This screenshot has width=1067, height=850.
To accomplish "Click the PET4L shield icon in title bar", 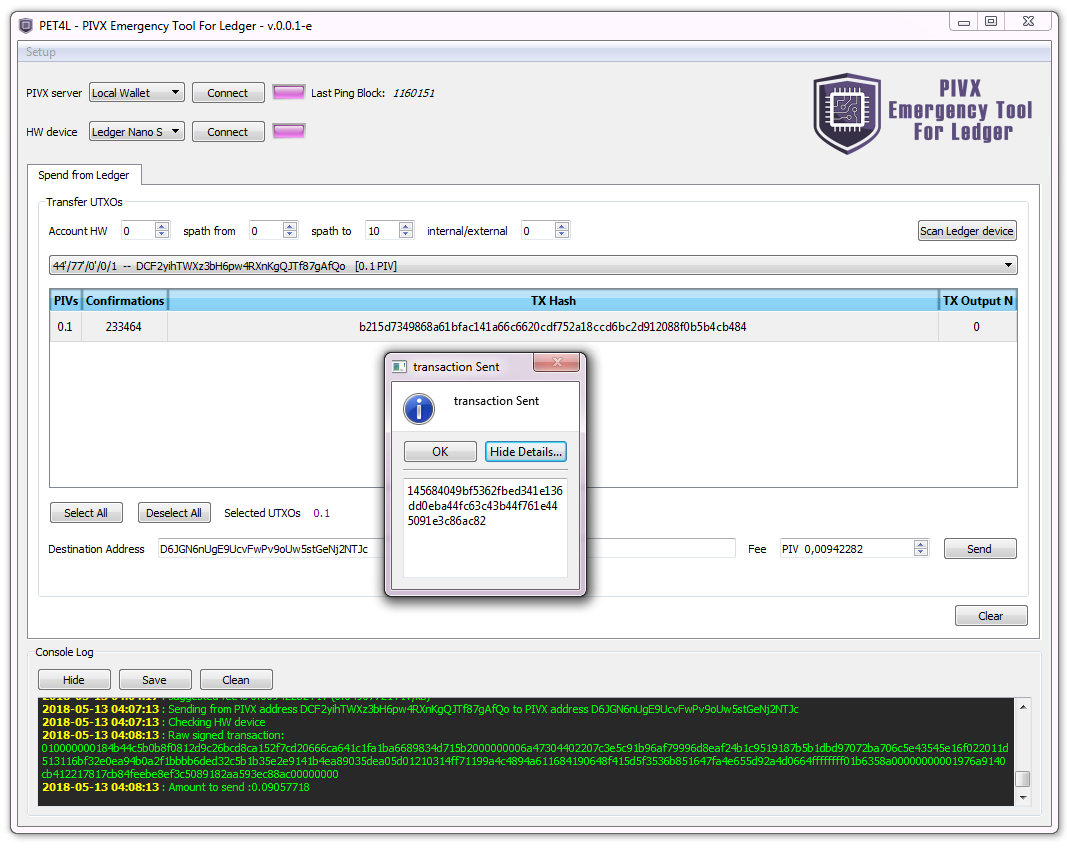I will (x=26, y=26).
